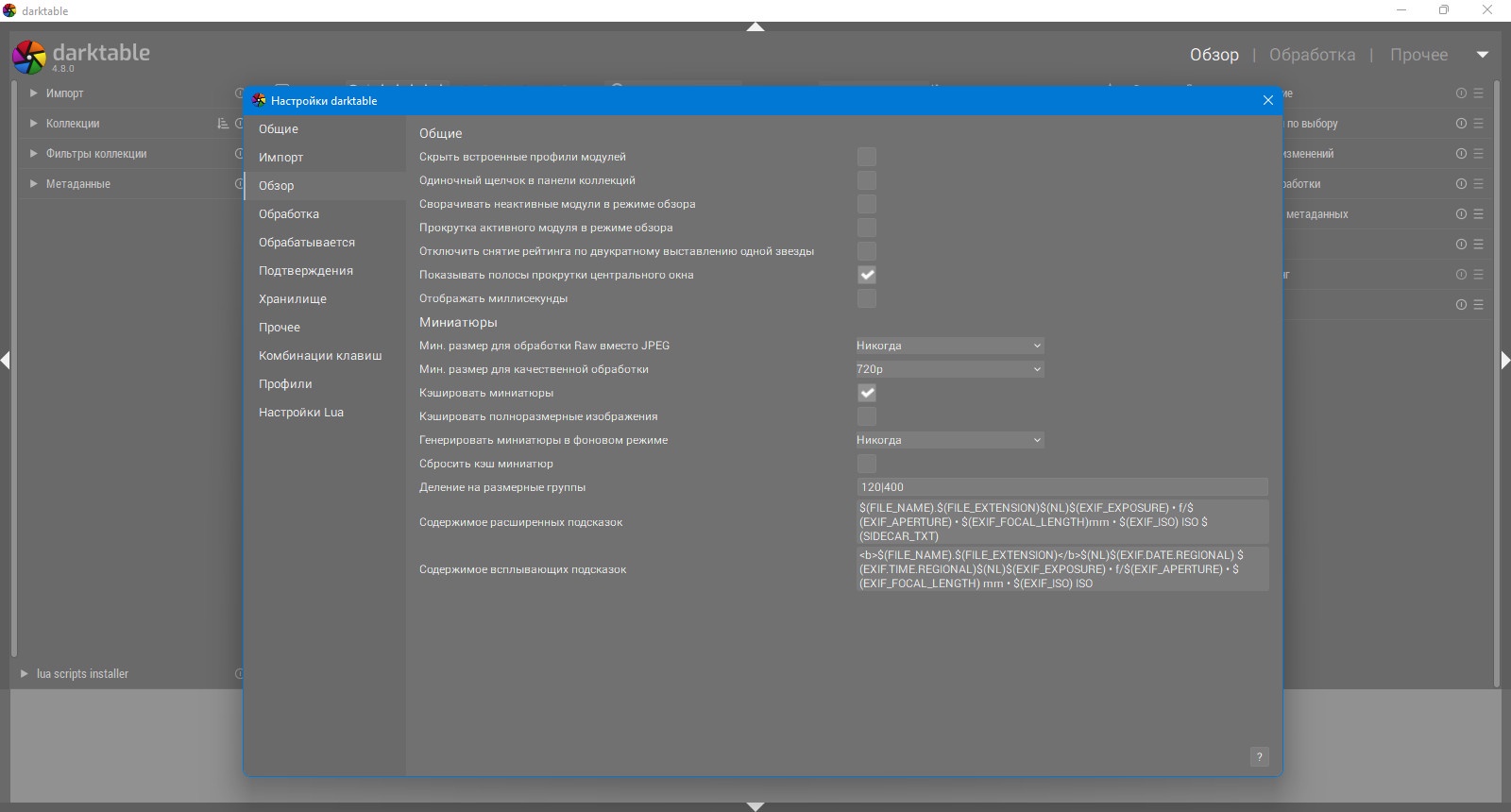The image size is (1511, 812).
Task: Open help with the question mark button
Action: click(x=1259, y=756)
